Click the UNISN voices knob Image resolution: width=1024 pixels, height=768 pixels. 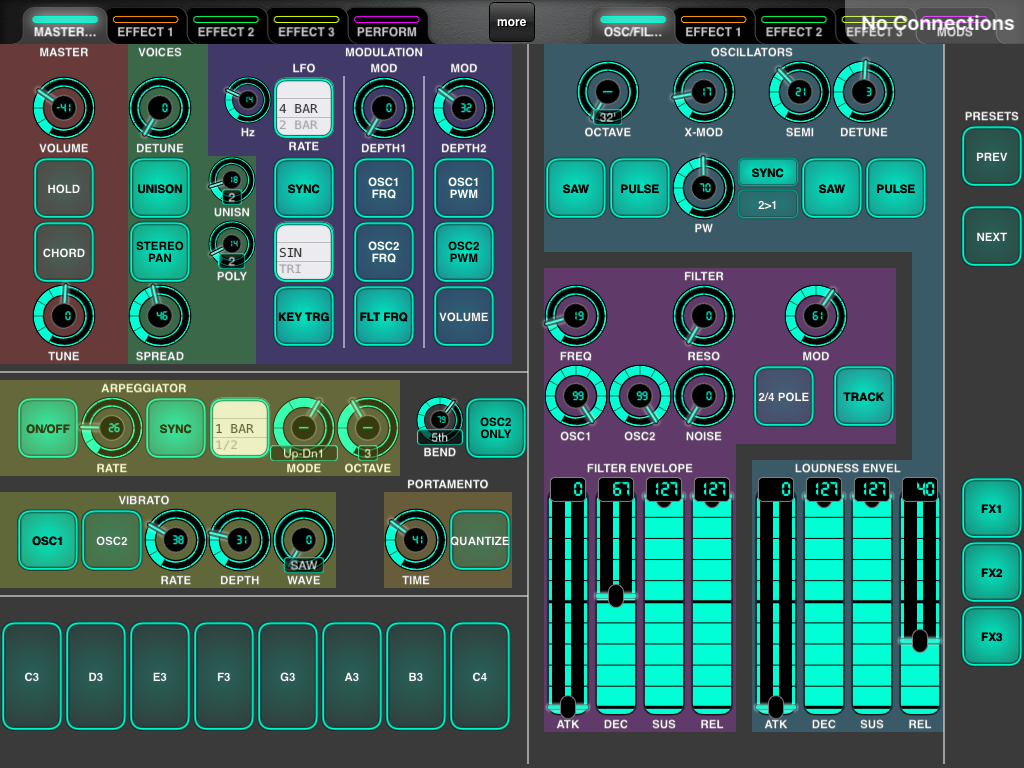pos(232,180)
